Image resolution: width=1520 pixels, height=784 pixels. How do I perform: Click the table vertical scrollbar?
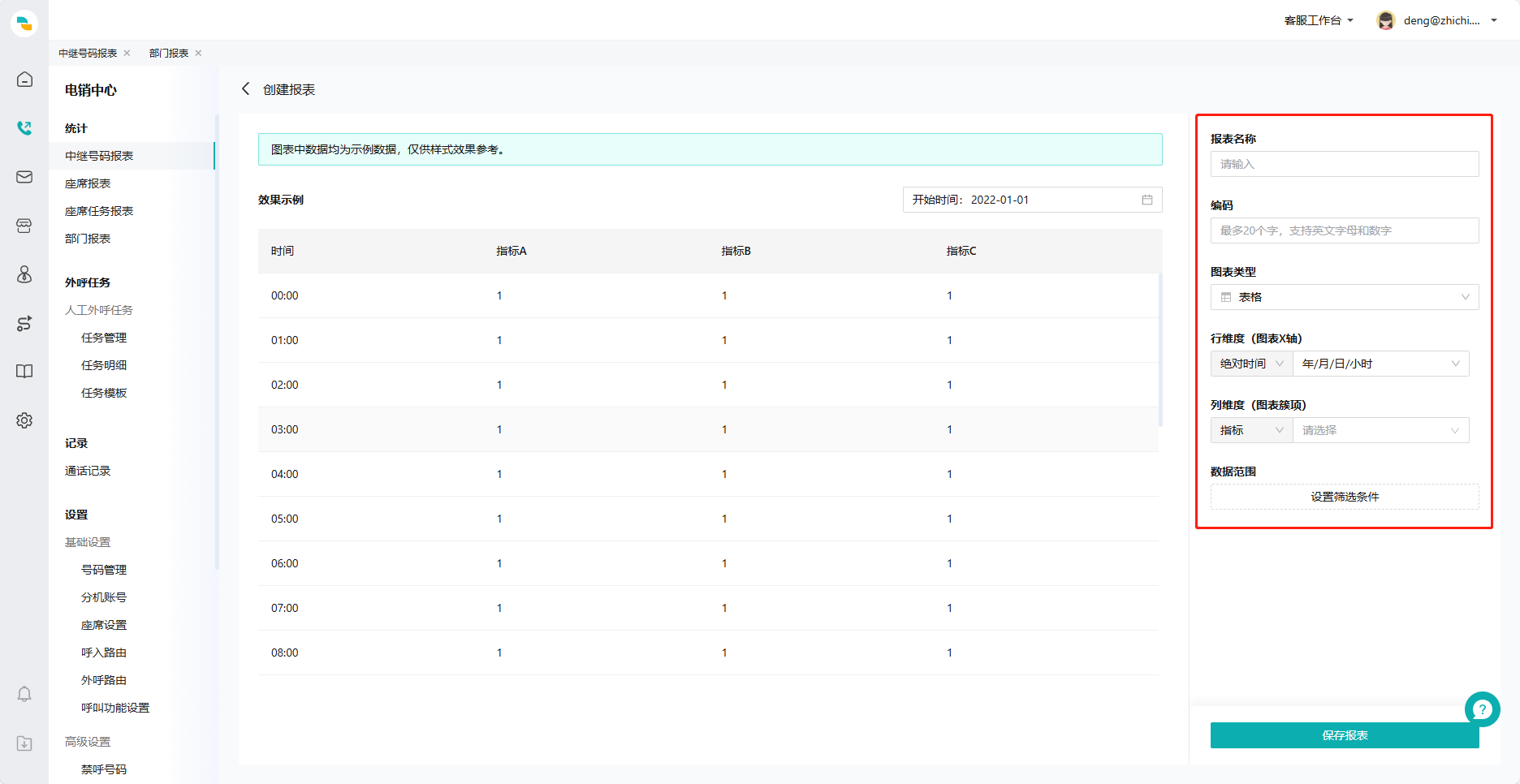pyautogui.click(x=1160, y=350)
